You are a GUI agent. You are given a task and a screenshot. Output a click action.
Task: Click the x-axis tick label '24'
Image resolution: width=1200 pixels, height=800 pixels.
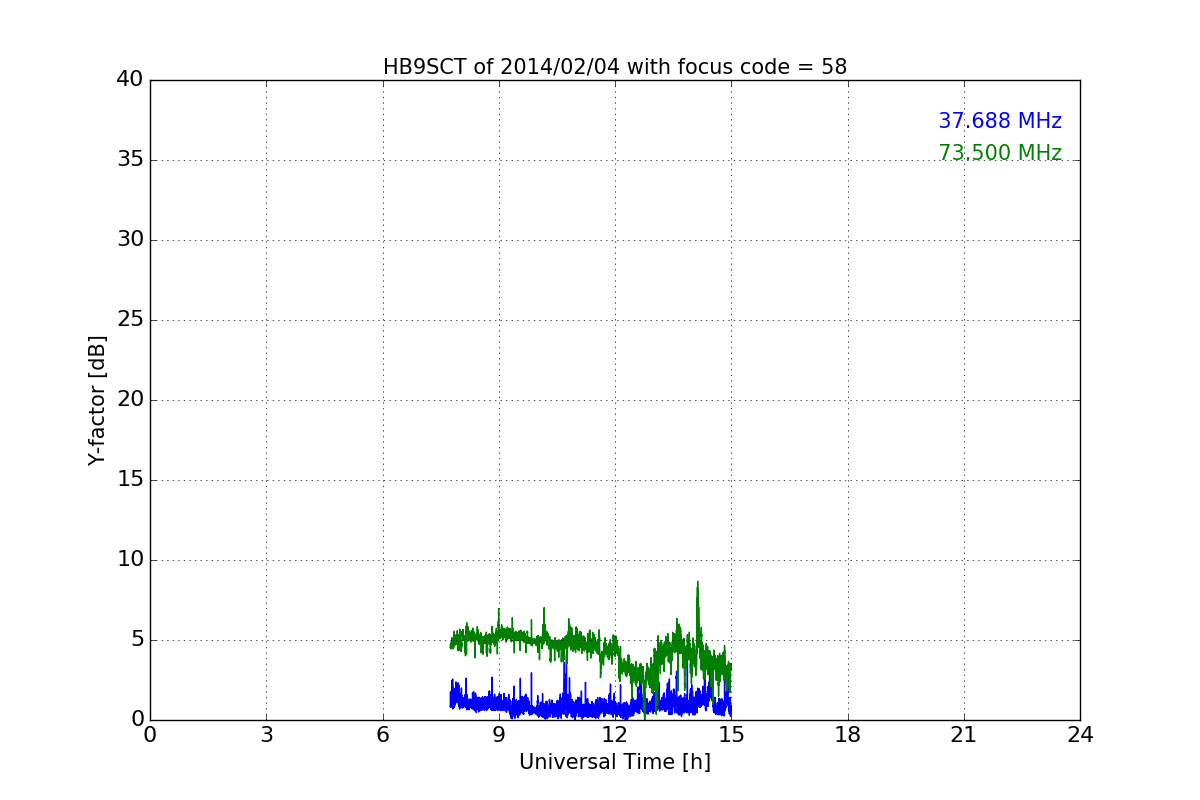pyautogui.click(x=1080, y=734)
